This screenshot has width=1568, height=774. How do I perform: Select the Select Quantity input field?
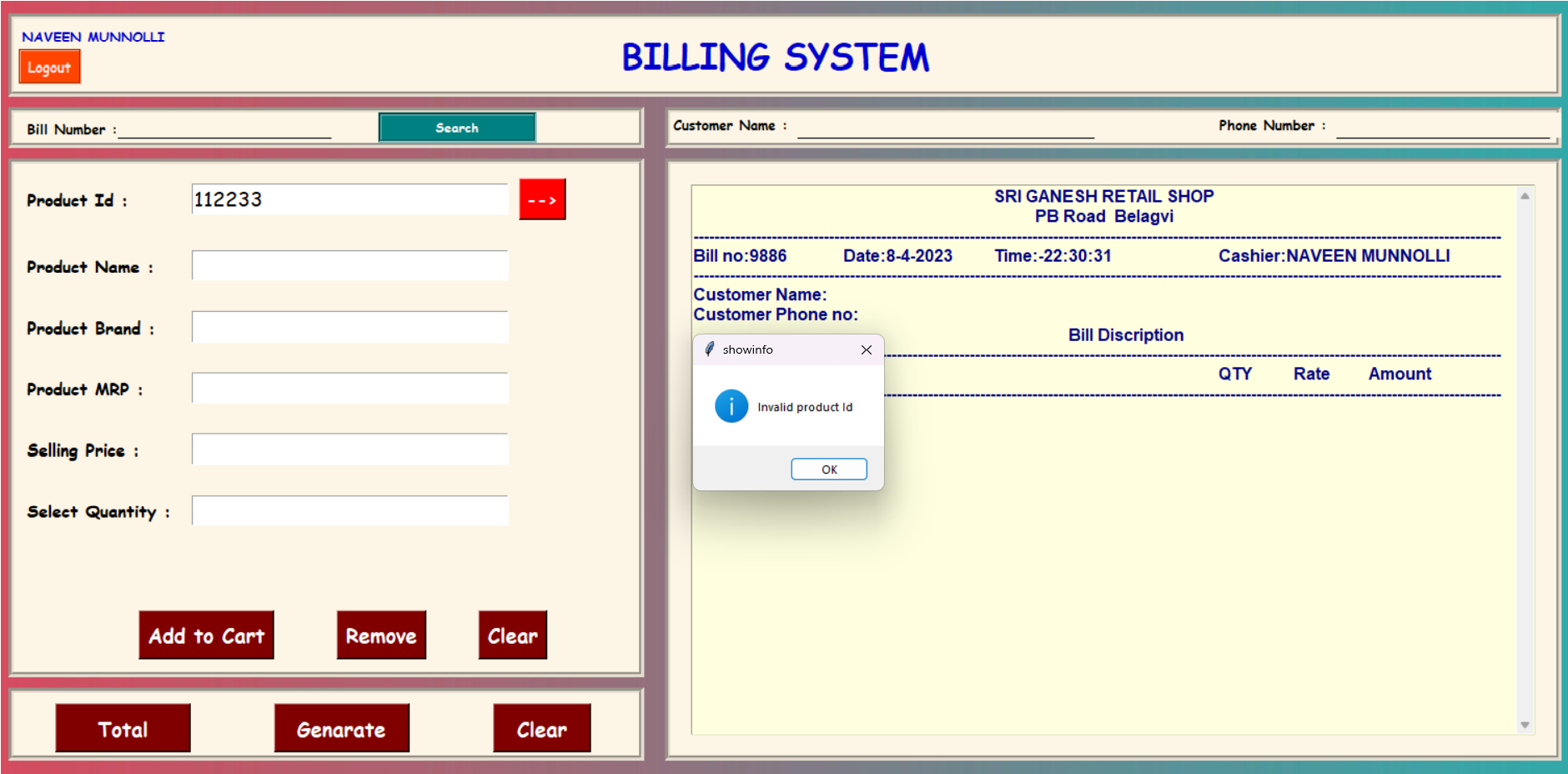(349, 510)
